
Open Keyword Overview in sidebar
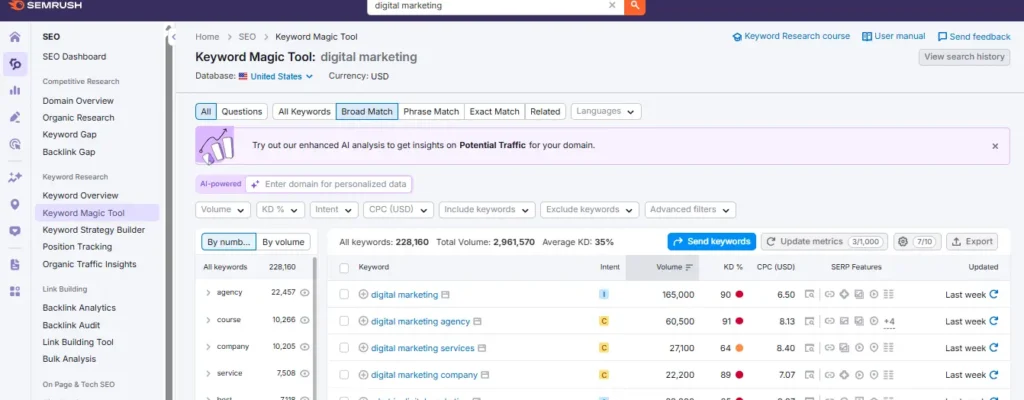point(80,195)
